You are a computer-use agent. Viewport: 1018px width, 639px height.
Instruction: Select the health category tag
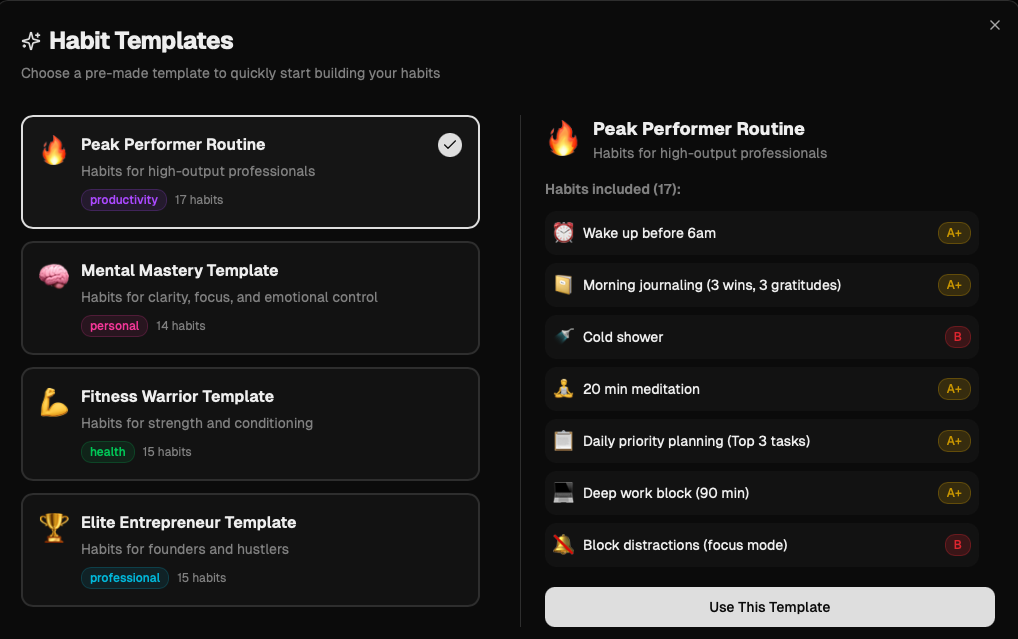[107, 451]
